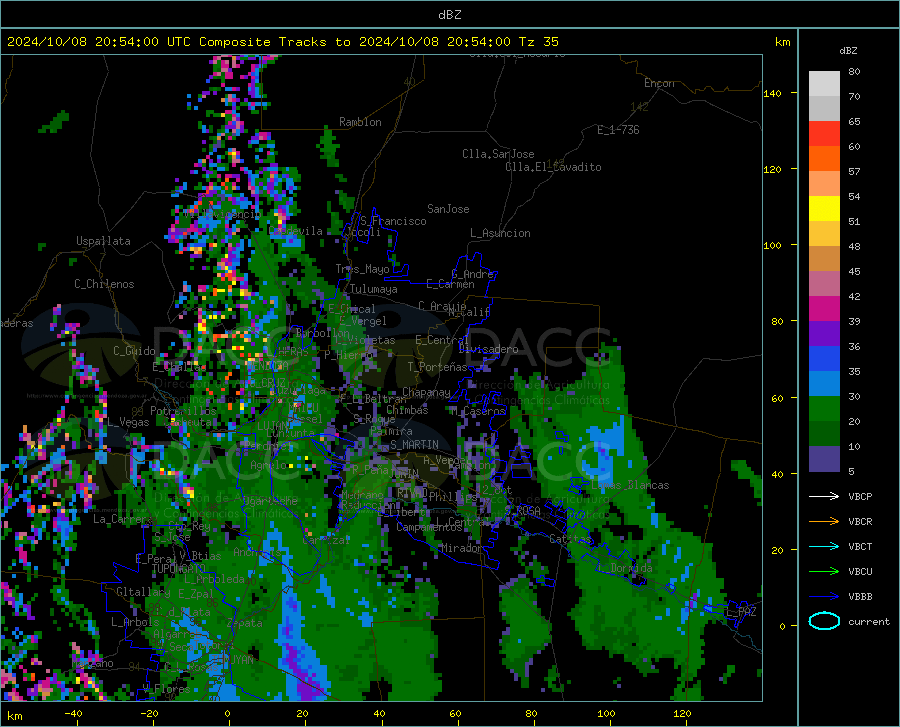Click the 'L_Vegas' map label

(x=128, y=422)
